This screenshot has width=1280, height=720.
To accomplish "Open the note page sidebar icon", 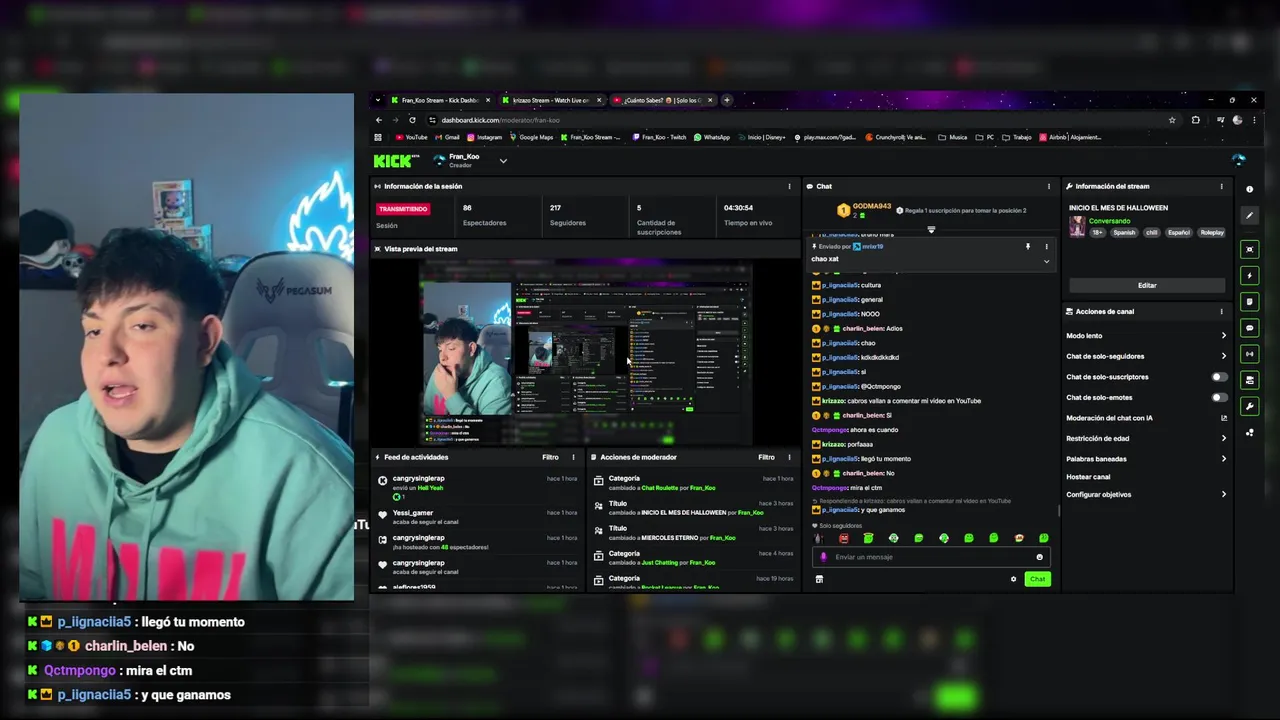I will (1249, 301).
